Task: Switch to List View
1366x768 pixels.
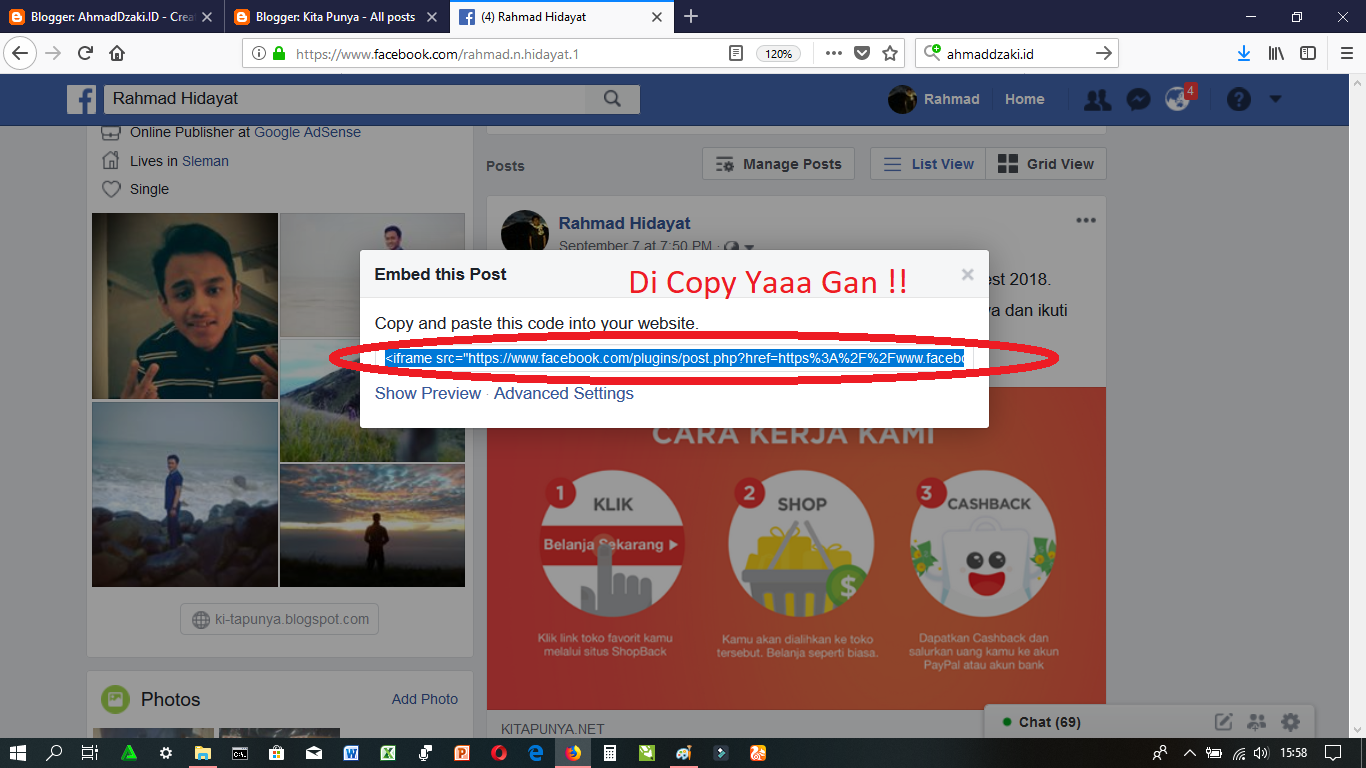Action: pos(928,164)
